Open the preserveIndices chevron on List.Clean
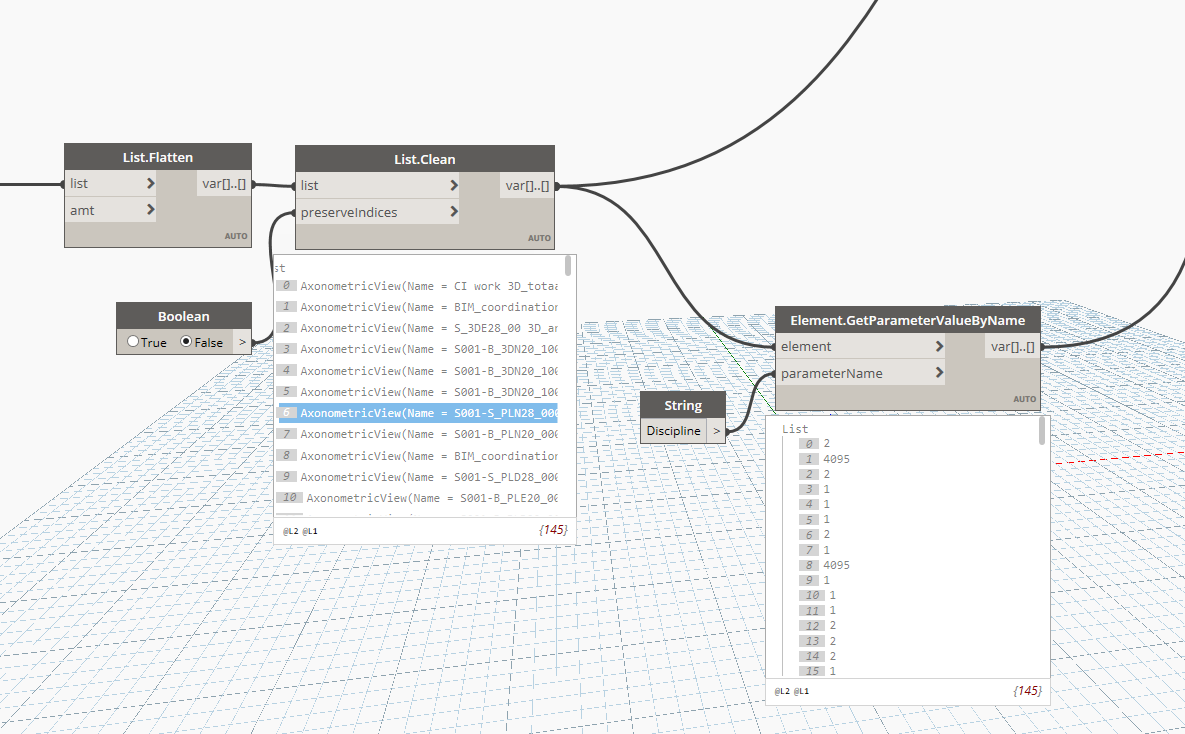1185x734 pixels. [x=453, y=212]
